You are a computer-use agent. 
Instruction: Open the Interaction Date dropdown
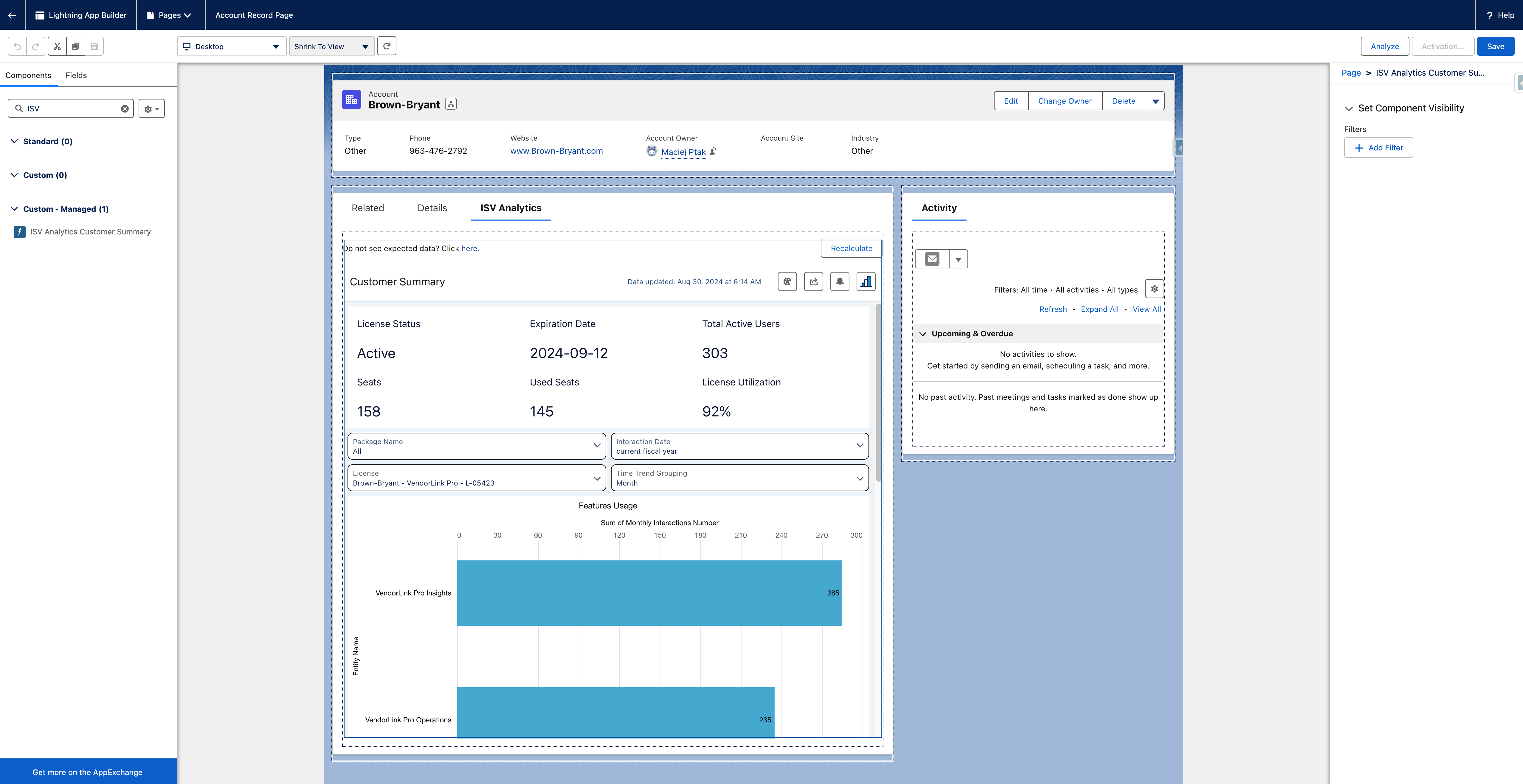740,446
